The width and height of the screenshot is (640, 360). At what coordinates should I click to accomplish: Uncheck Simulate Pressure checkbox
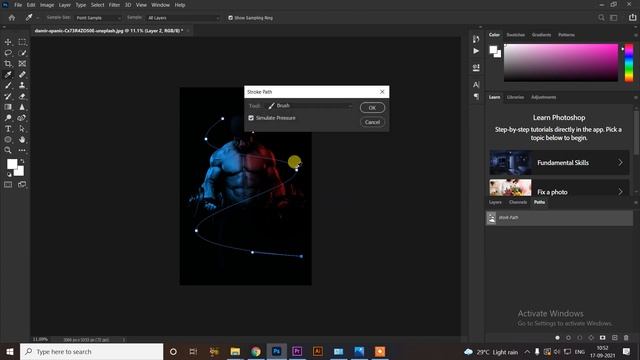click(251, 118)
